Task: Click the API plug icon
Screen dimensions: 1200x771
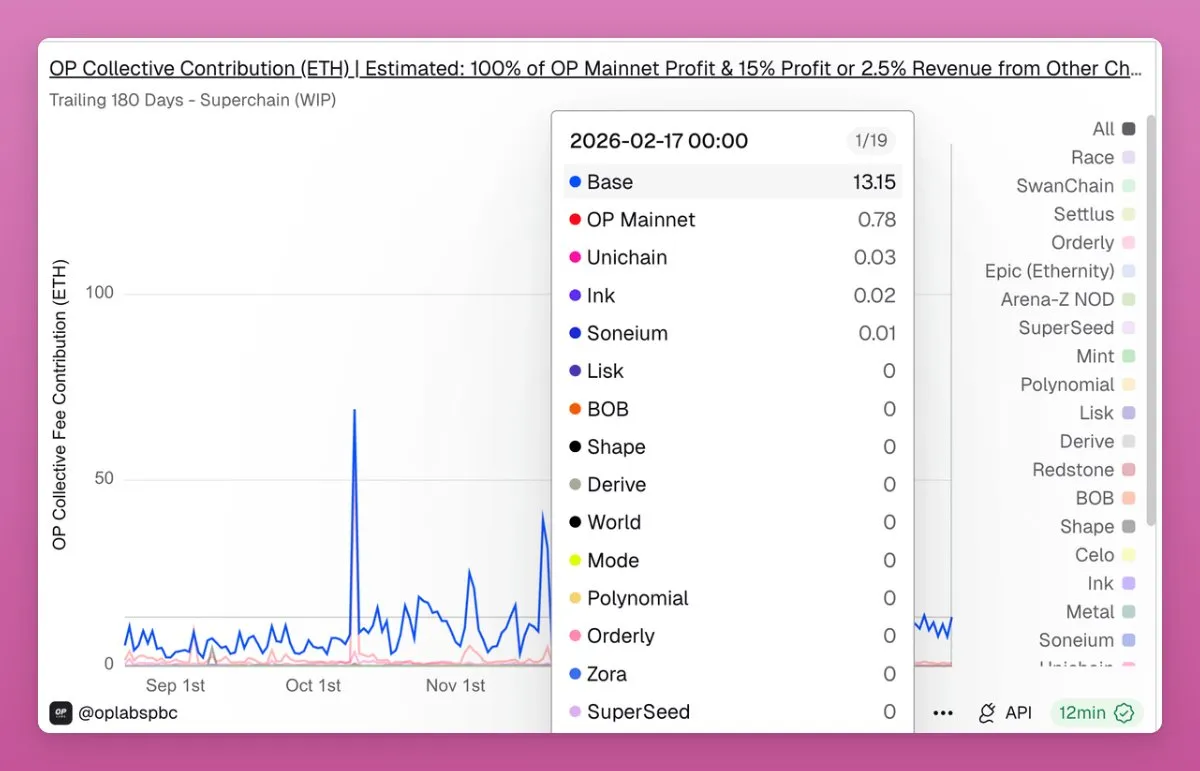Action: [x=987, y=713]
